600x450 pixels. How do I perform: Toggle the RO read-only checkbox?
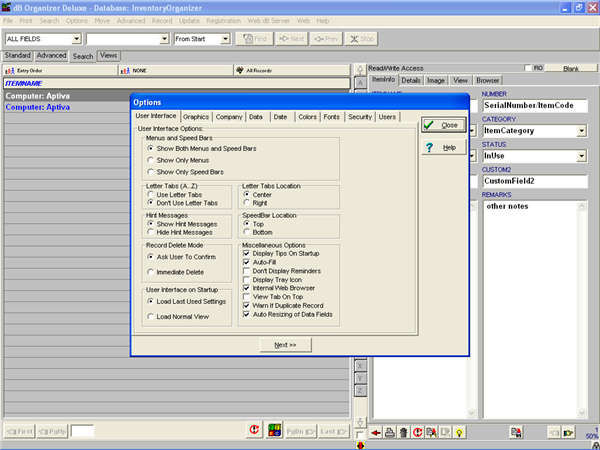point(528,68)
